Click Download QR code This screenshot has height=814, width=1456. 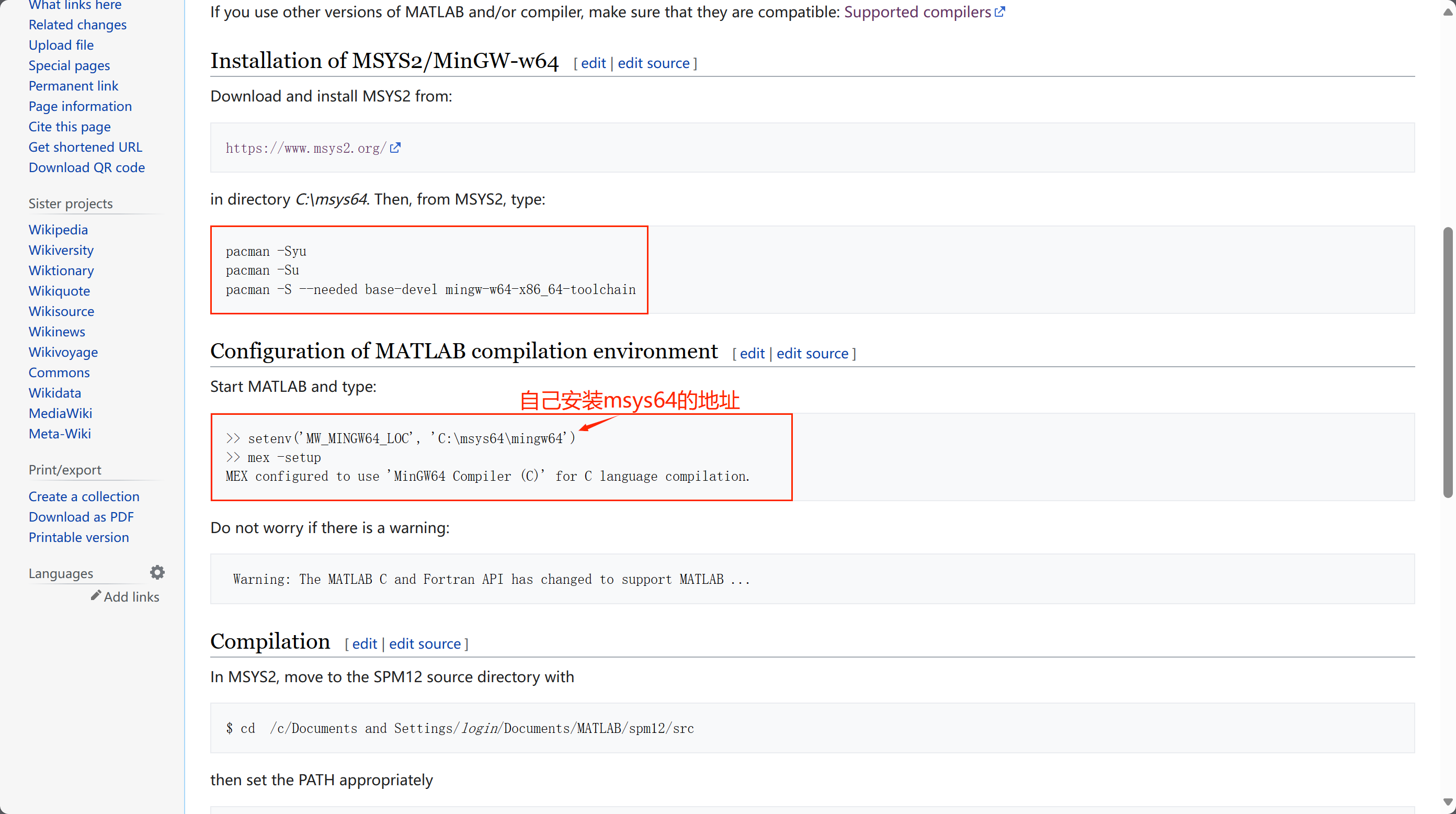pyautogui.click(x=86, y=167)
